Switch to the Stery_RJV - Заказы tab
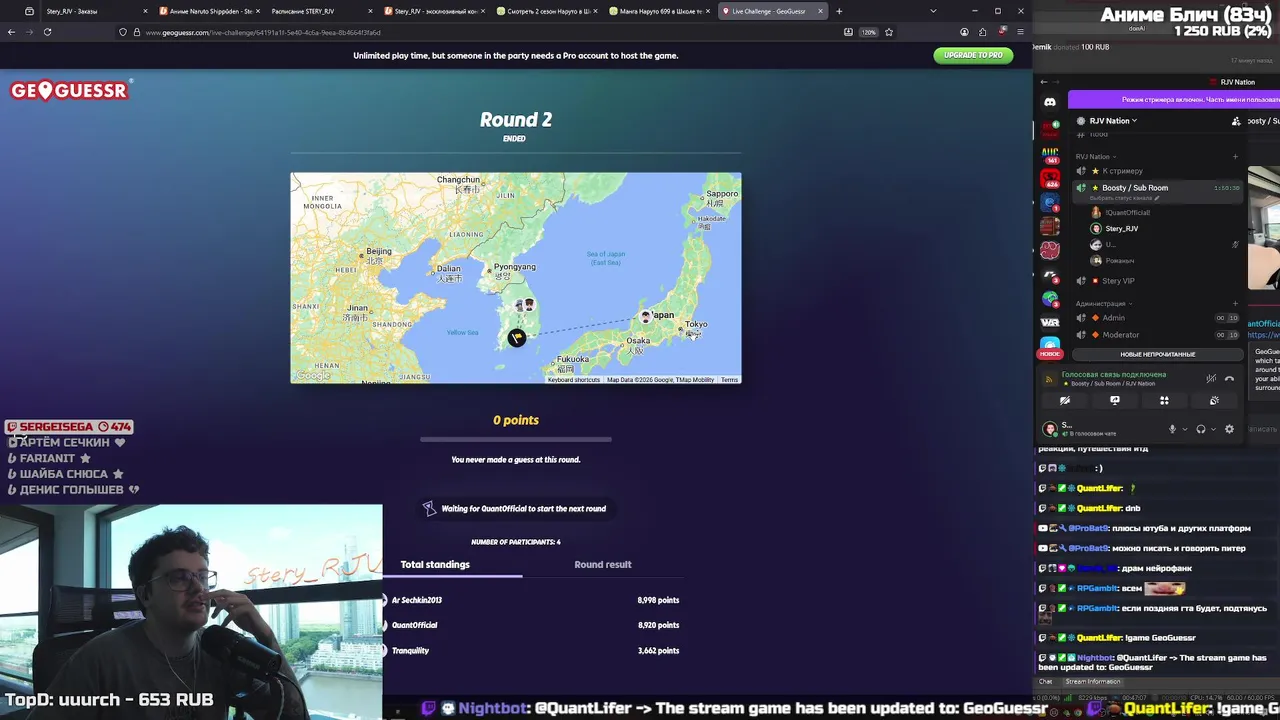Image resolution: width=1280 pixels, height=720 pixels. coord(97,11)
